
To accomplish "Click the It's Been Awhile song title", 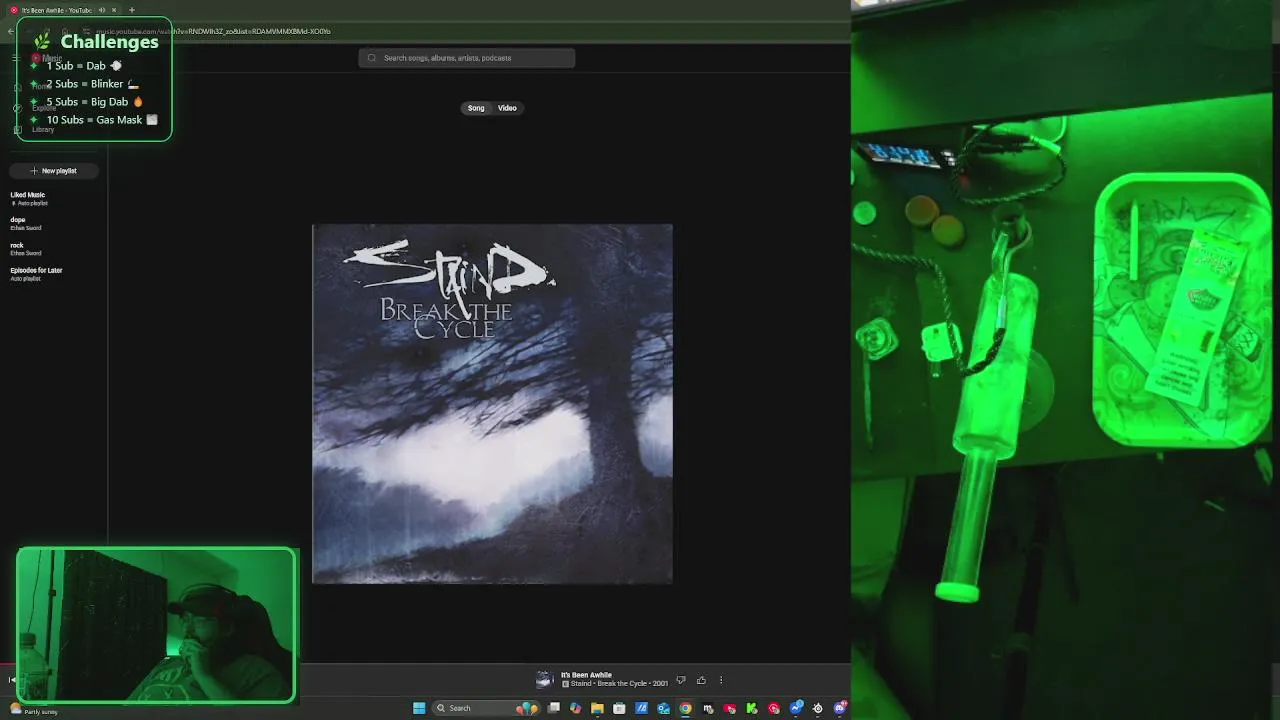I will click(586, 675).
